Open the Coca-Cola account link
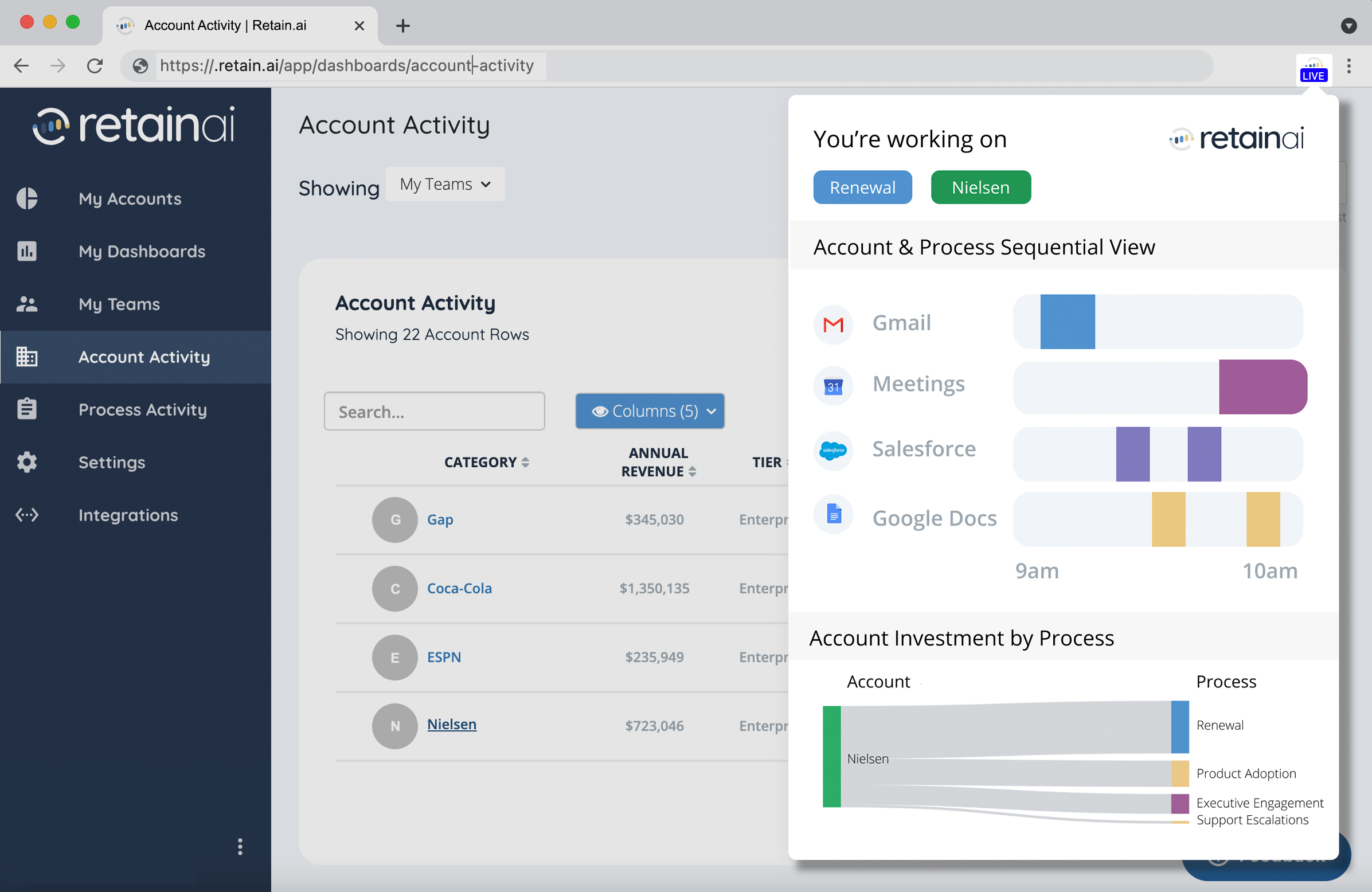The height and width of the screenshot is (892, 1372). tap(459, 588)
